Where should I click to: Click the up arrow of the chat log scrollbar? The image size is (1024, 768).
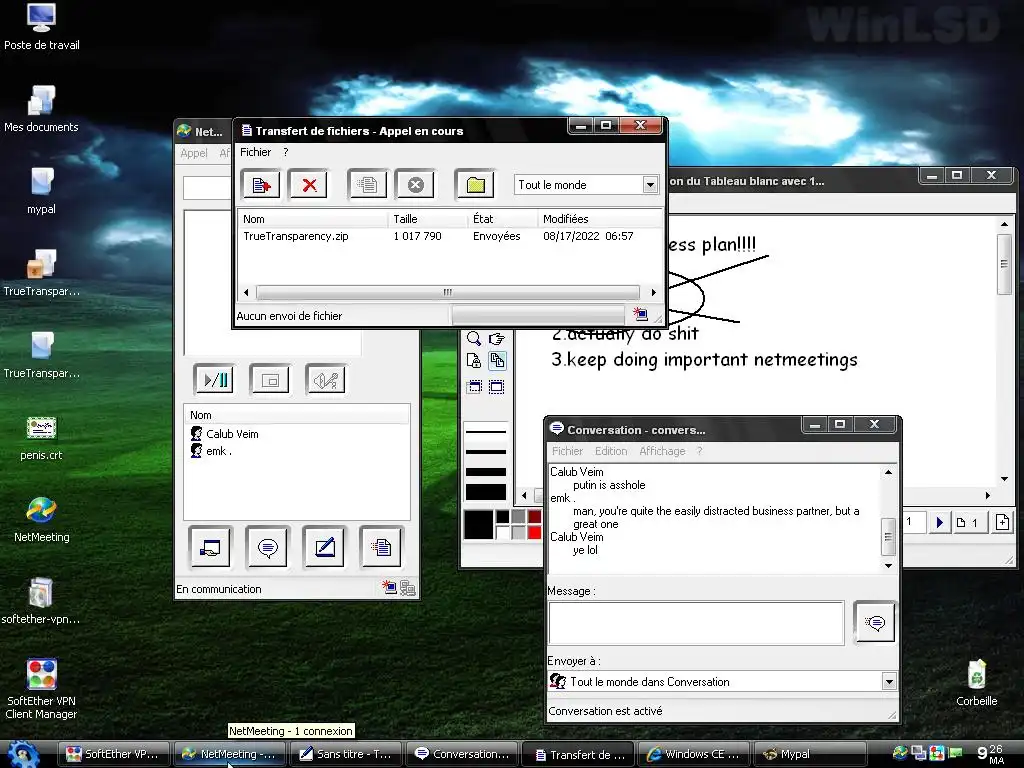(x=888, y=472)
